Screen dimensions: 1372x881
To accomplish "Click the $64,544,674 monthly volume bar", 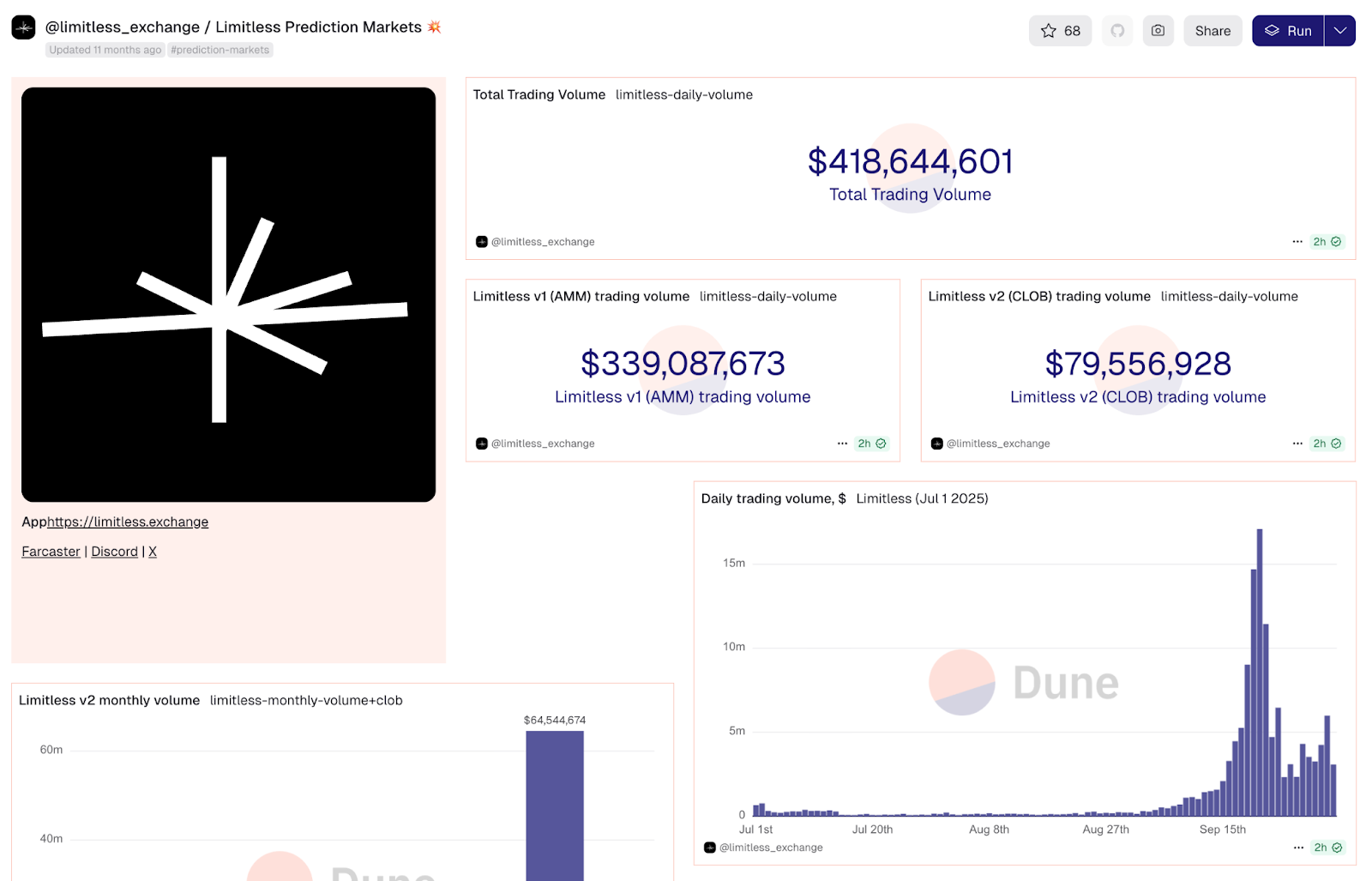I will [x=555, y=805].
